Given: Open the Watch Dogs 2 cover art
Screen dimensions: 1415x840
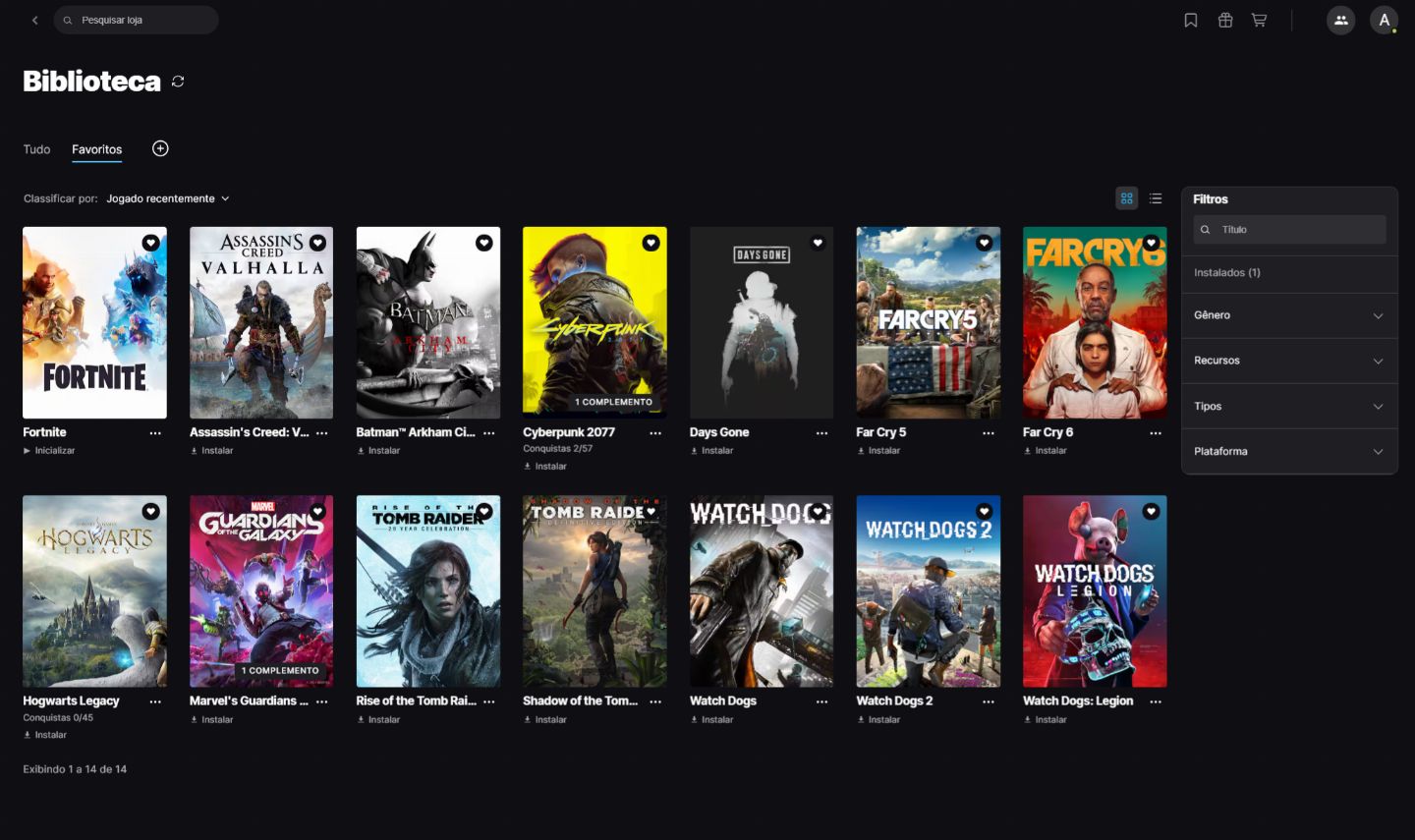Looking at the screenshot, I should tap(928, 591).
